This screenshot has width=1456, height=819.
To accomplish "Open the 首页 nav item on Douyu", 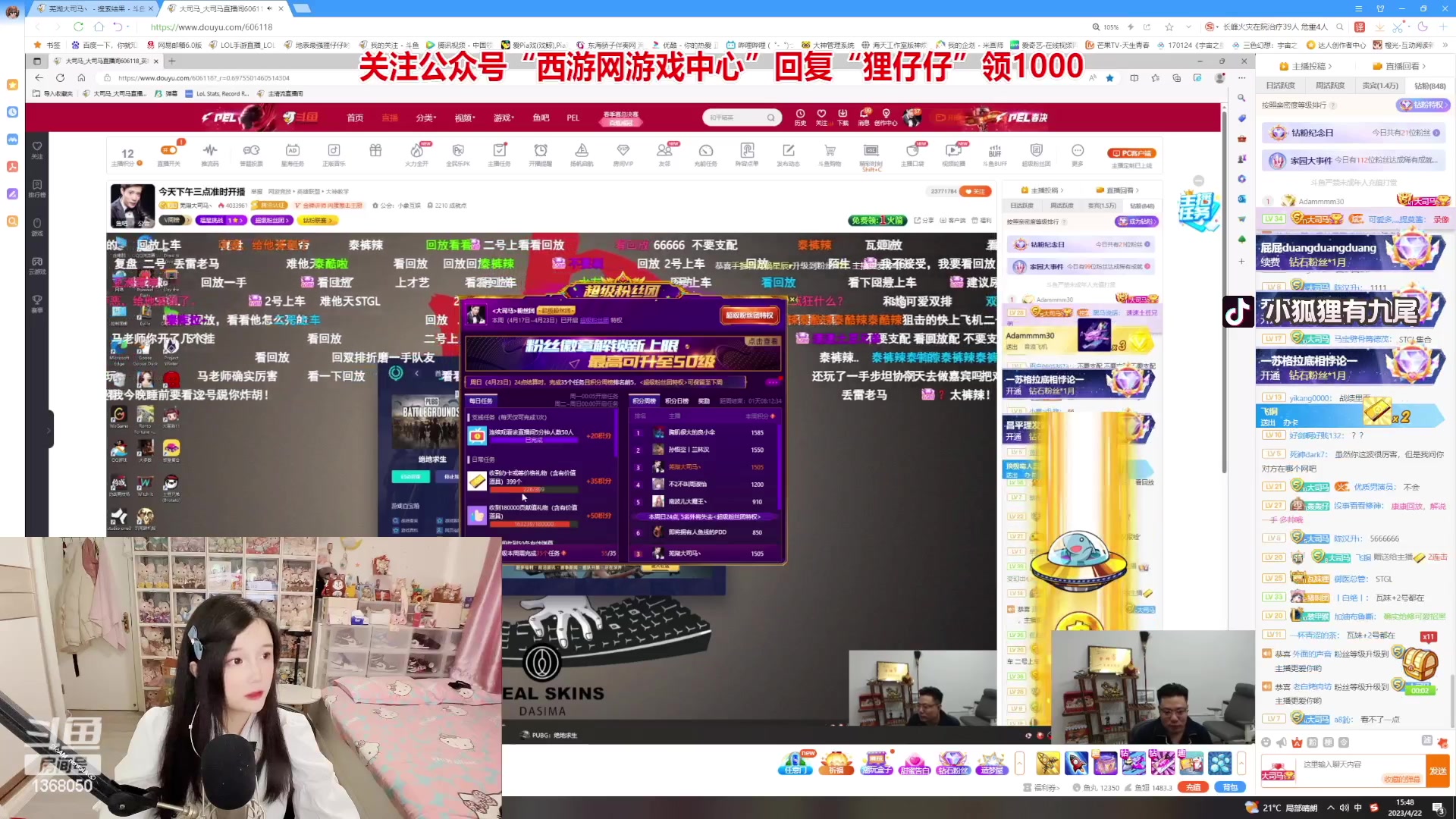I will pyautogui.click(x=355, y=118).
